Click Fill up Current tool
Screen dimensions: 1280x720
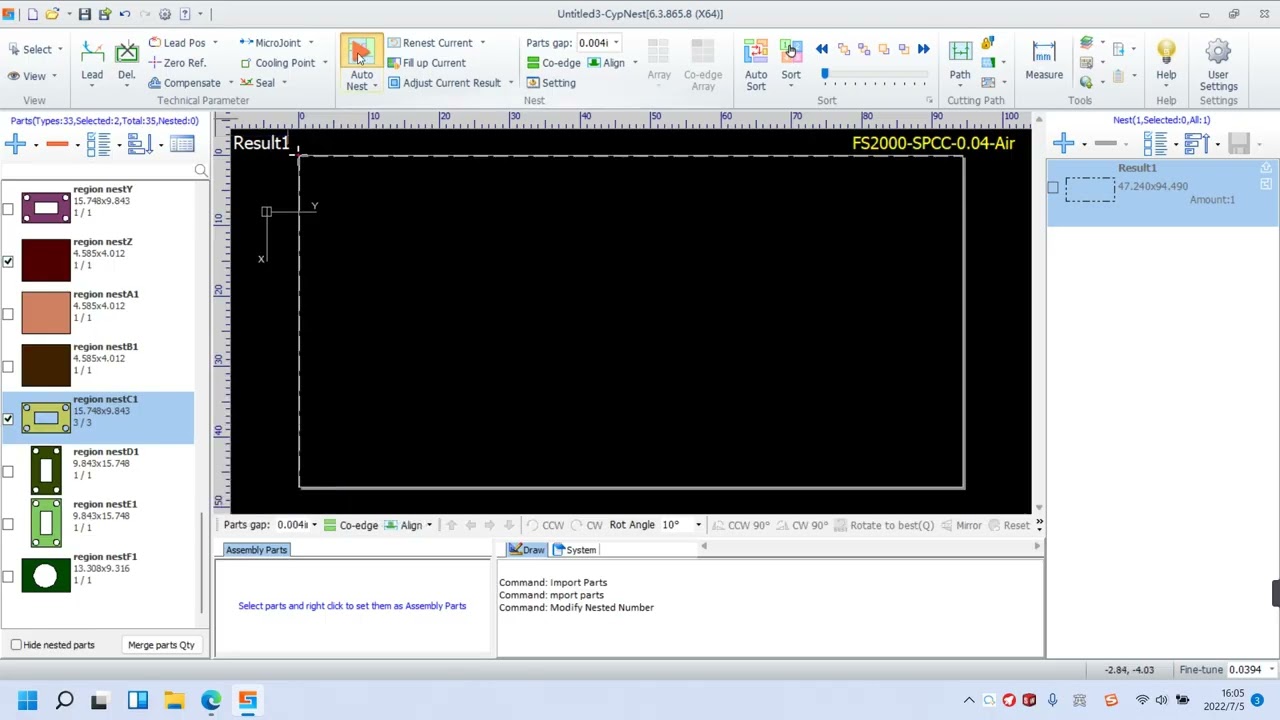click(426, 63)
